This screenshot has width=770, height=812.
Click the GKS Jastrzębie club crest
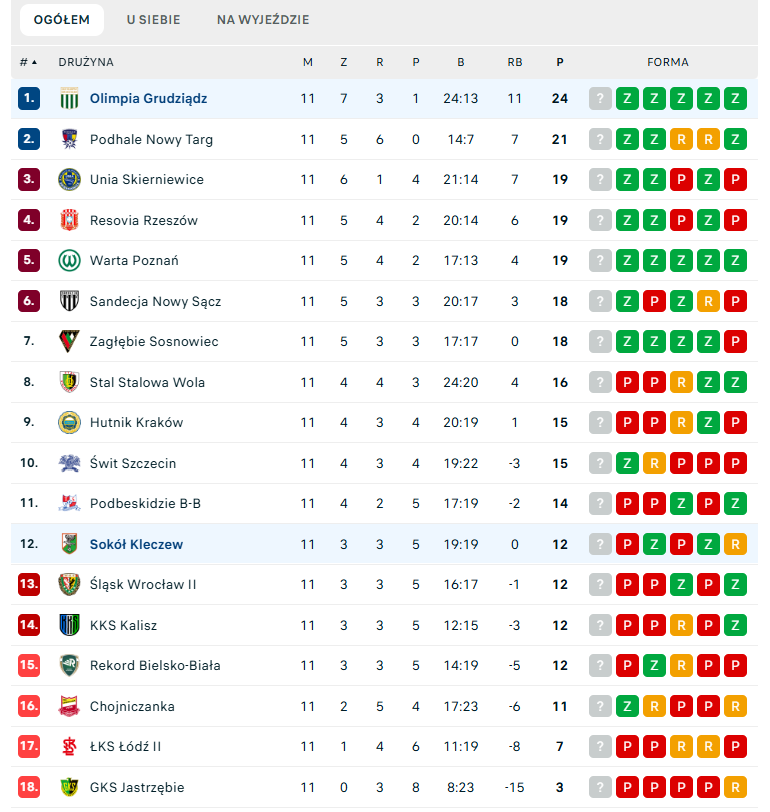click(69, 787)
